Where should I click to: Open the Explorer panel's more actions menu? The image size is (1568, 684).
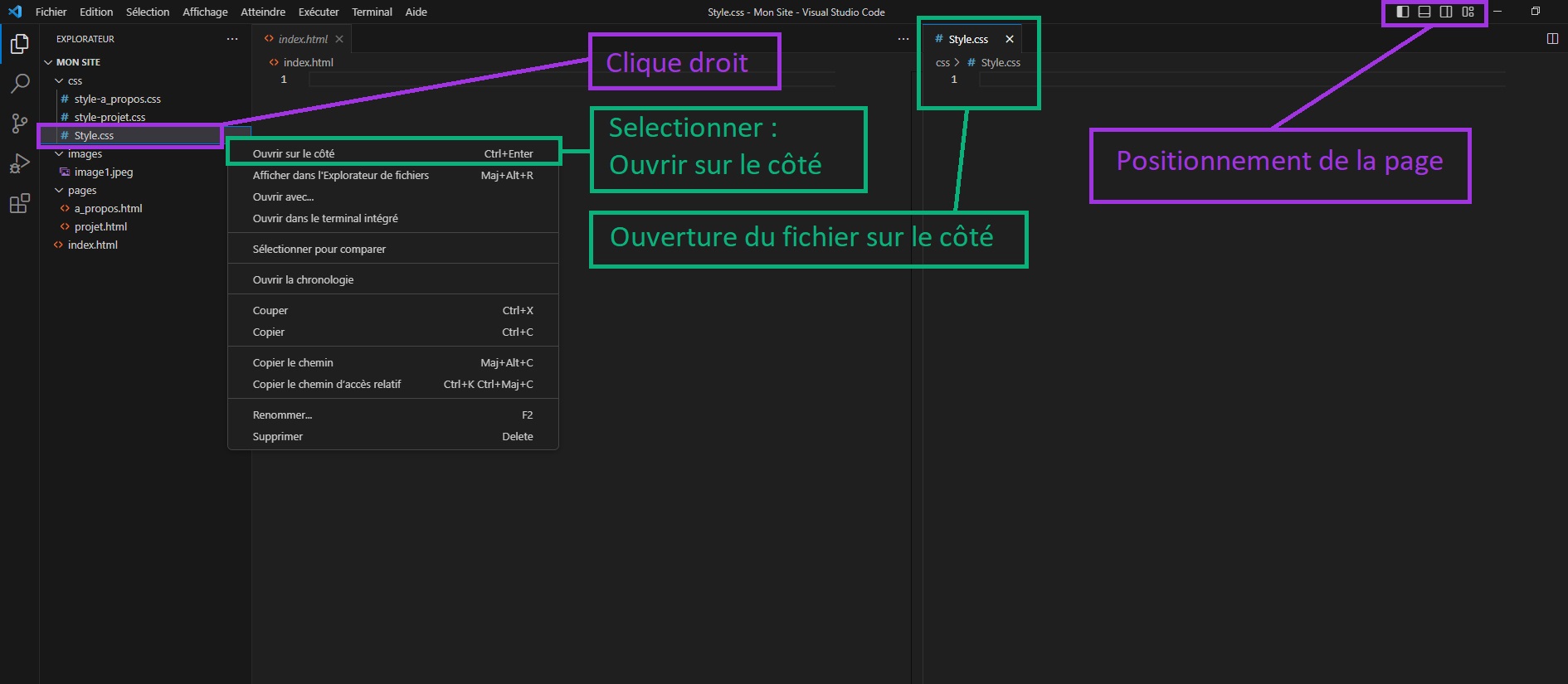click(232, 39)
